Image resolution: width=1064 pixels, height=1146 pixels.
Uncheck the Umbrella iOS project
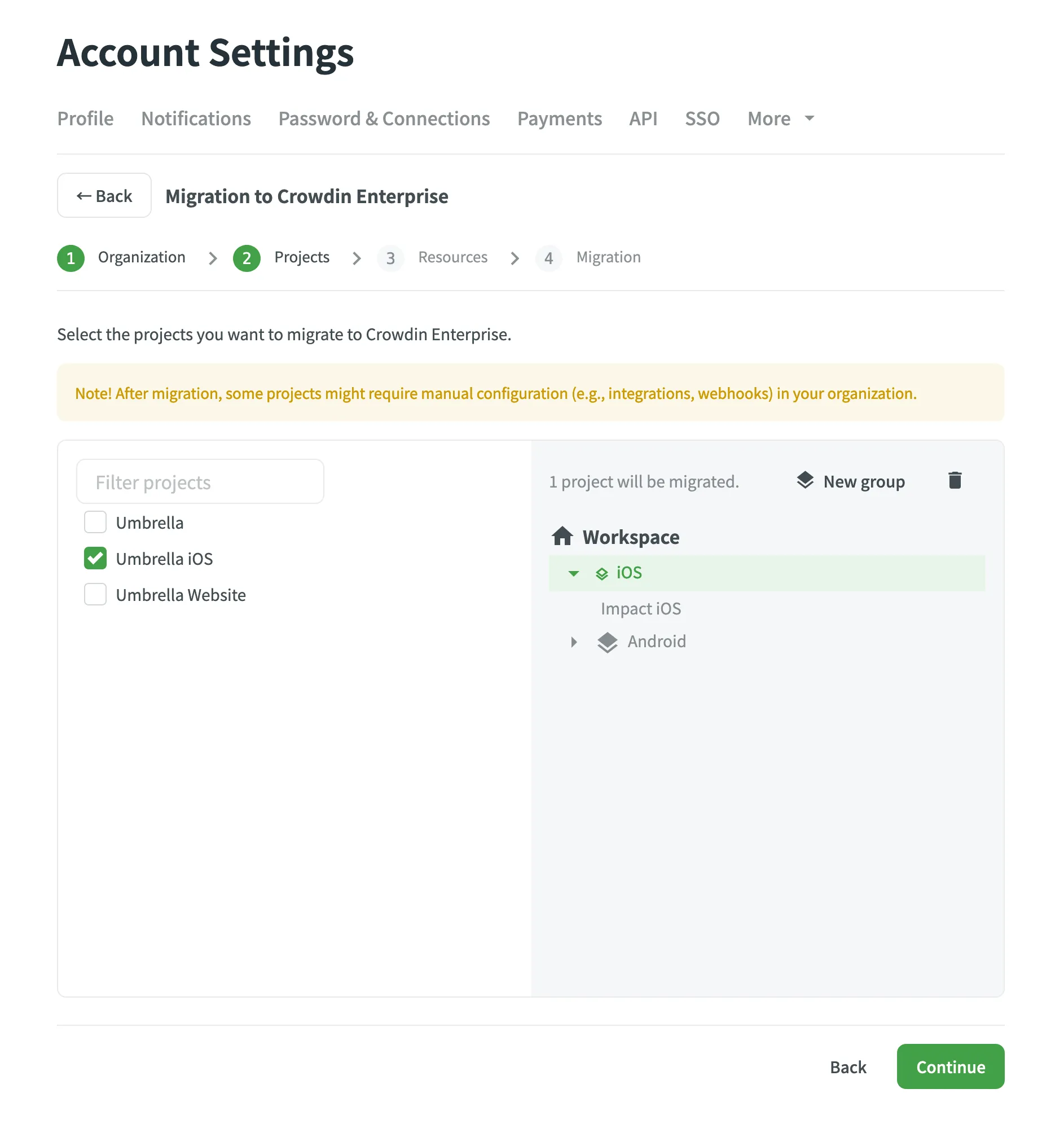point(95,558)
